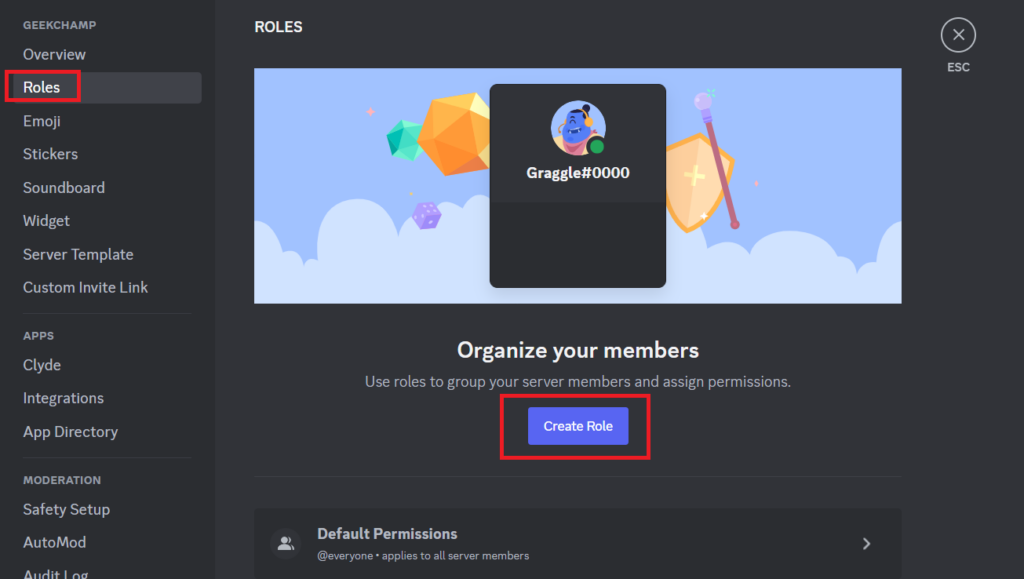Screen dimensions: 1024x579
Task: Open the Roles settings tab
Action: click(42, 88)
